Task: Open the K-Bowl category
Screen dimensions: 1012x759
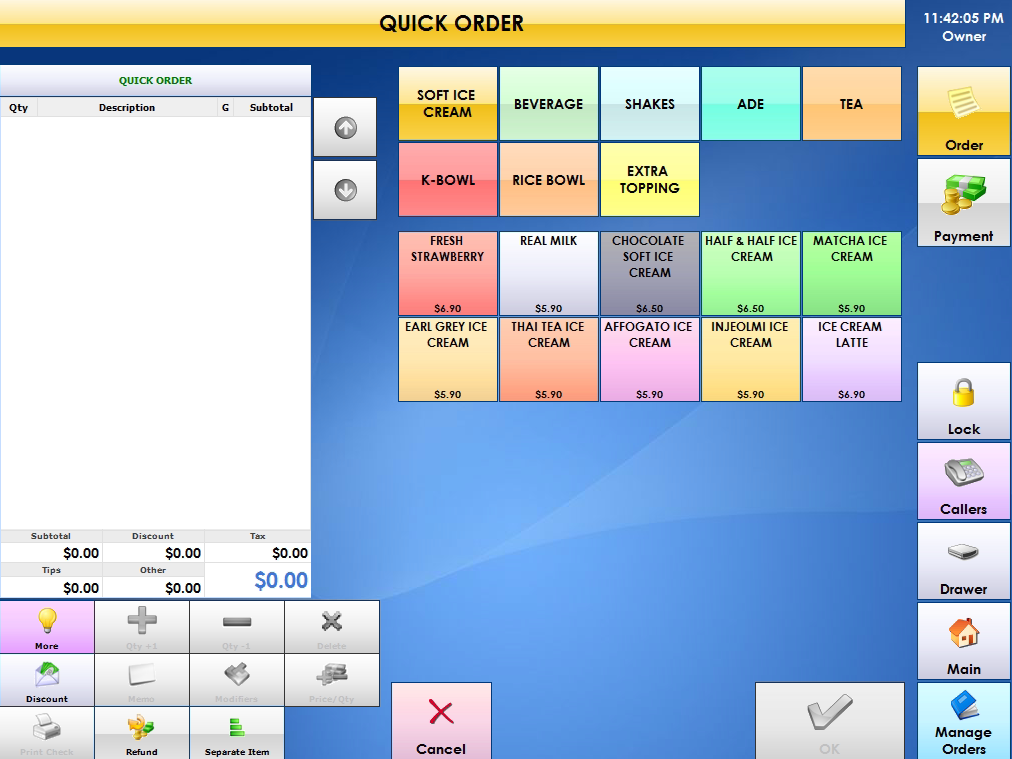Action: point(447,180)
